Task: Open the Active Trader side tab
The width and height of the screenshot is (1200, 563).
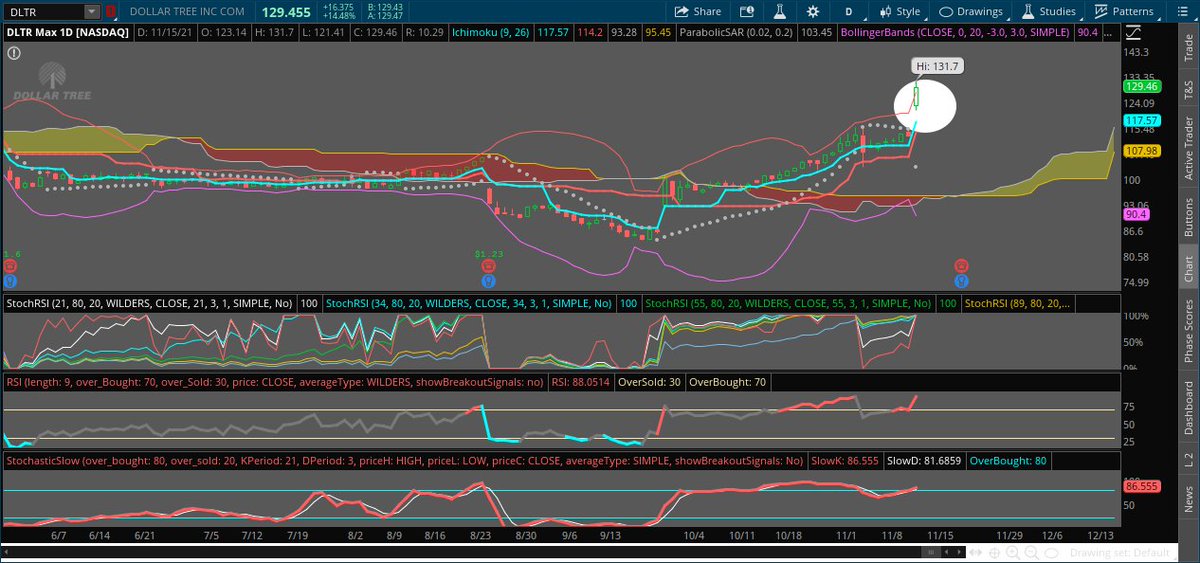Action: 1187,149
